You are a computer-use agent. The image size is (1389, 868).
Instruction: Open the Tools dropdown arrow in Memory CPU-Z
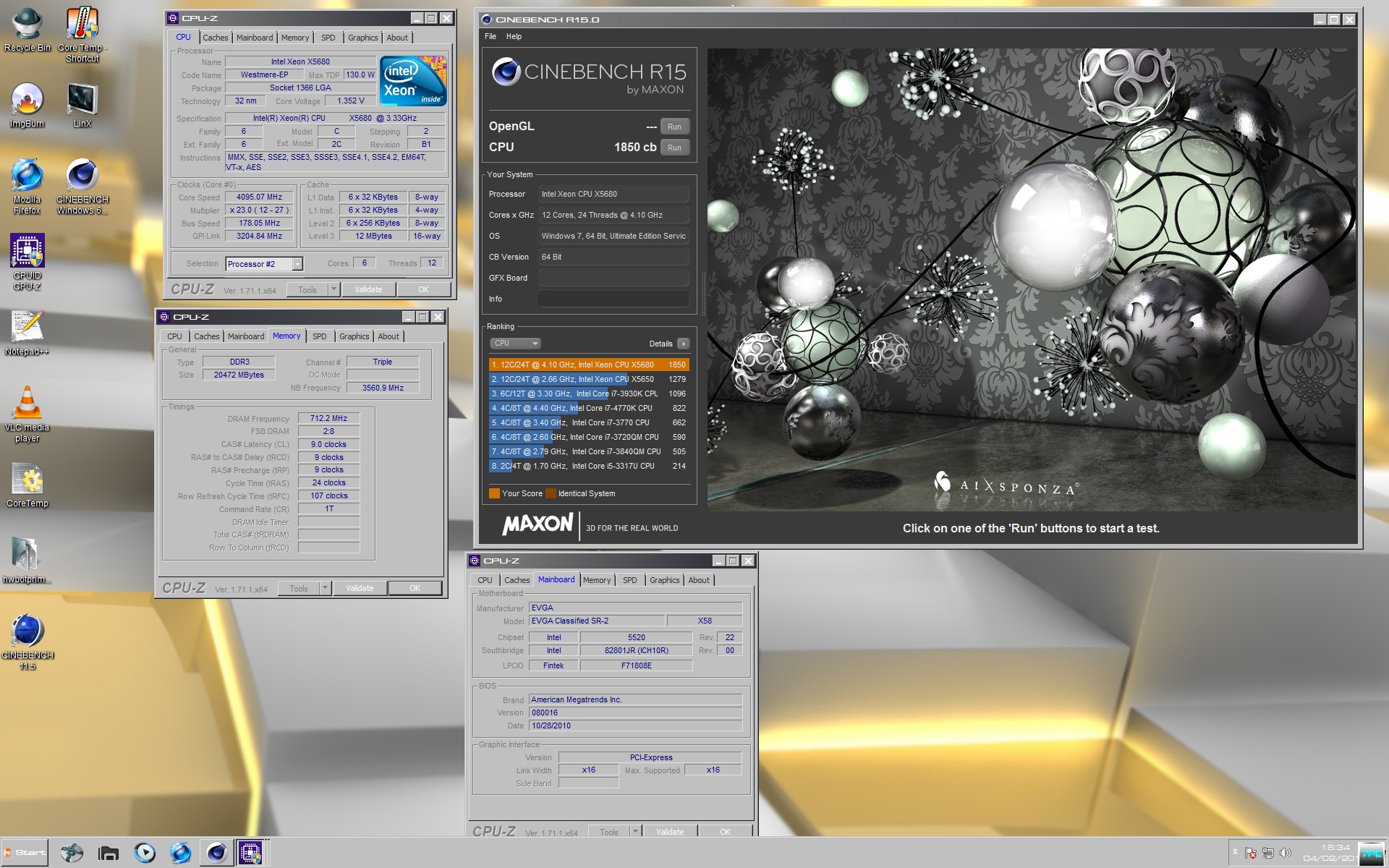(325, 588)
